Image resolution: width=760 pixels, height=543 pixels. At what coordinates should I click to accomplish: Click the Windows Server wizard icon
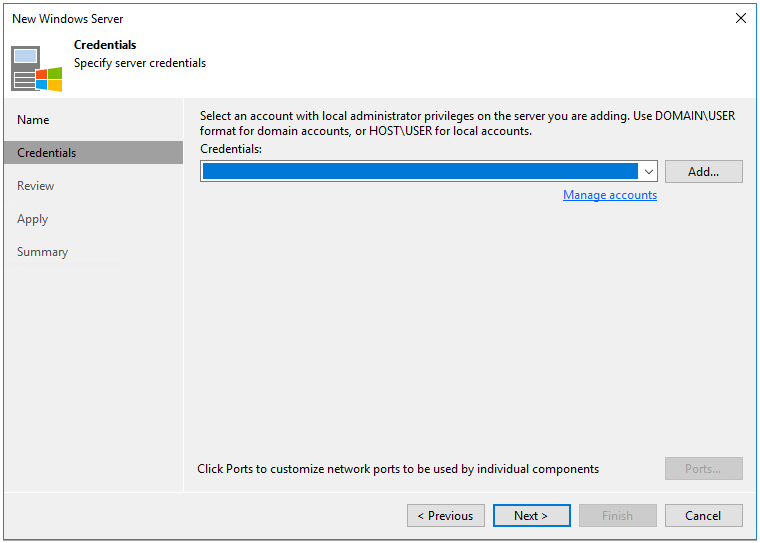(36, 68)
